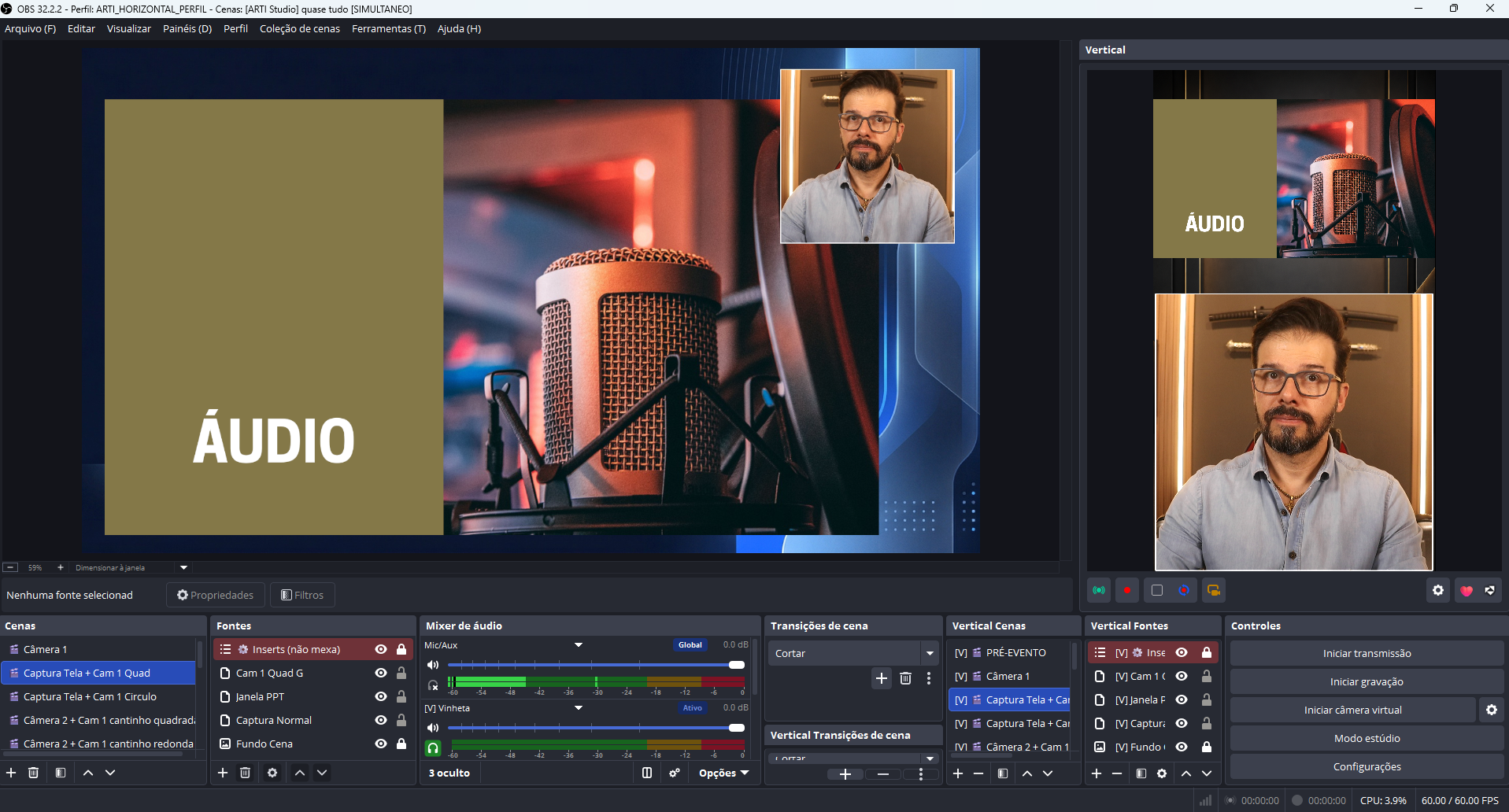The width and height of the screenshot is (1509, 812).
Task: Switch the audio mixer layout icon
Action: click(647, 773)
